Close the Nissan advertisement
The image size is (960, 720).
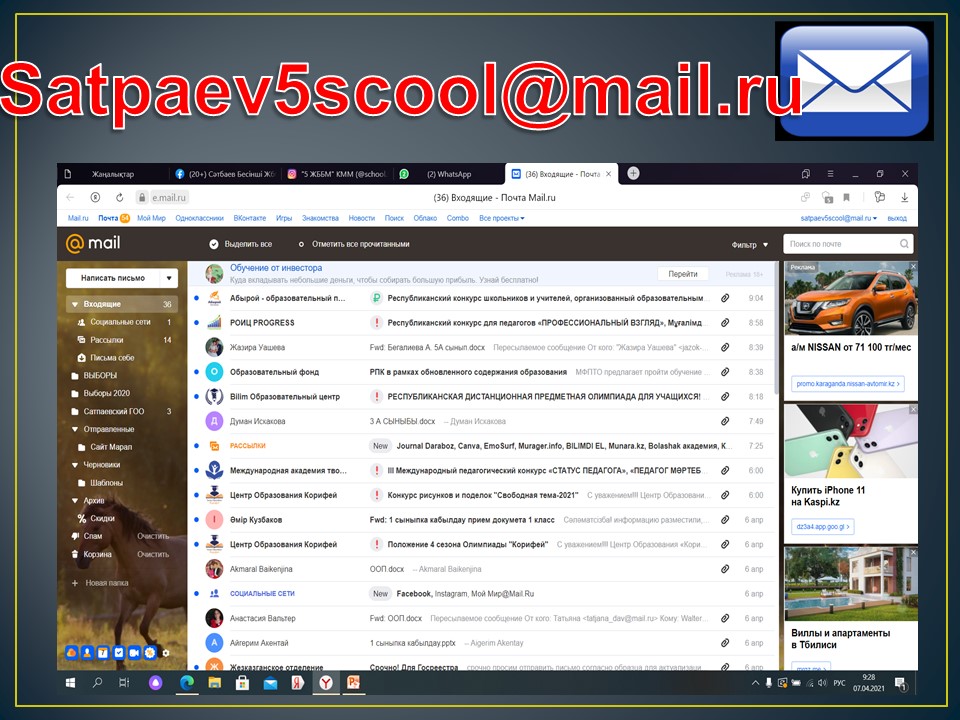[x=913, y=266]
